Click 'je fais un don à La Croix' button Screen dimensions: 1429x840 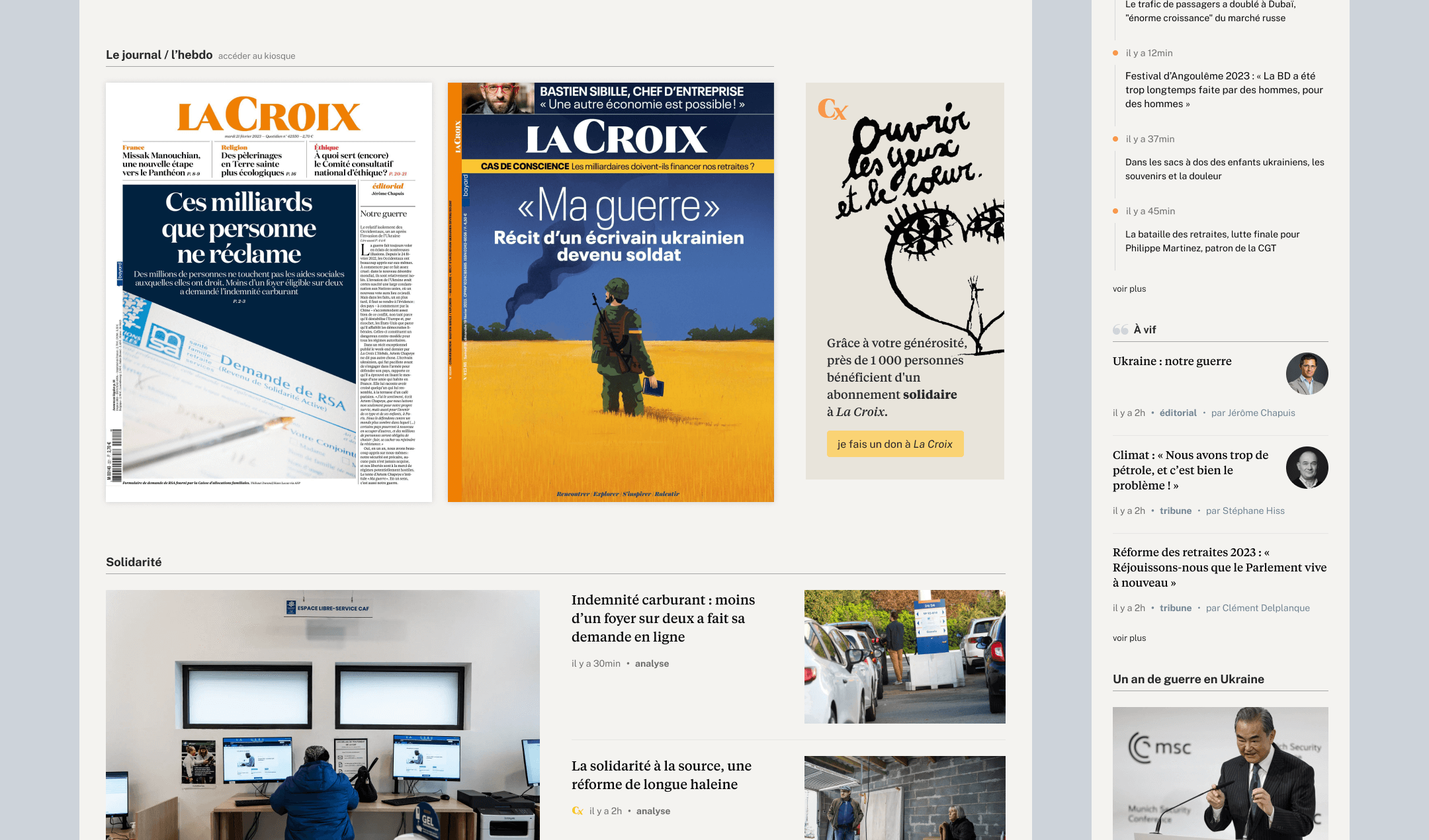click(895, 444)
